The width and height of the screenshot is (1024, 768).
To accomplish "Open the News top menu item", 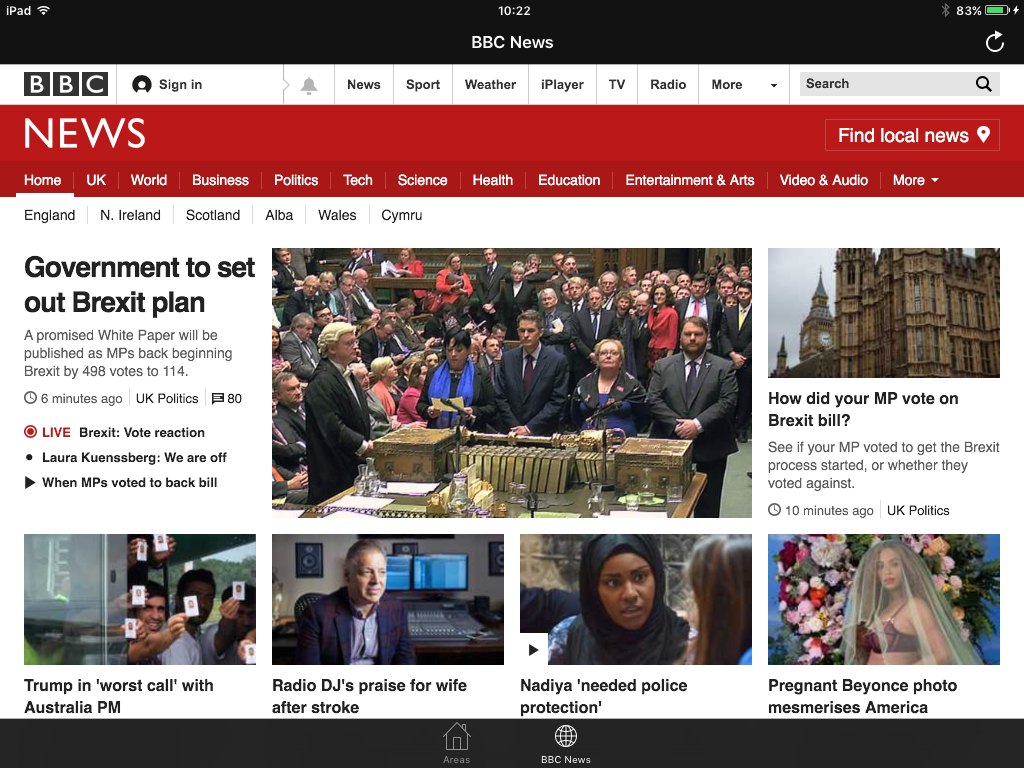I will click(x=364, y=84).
